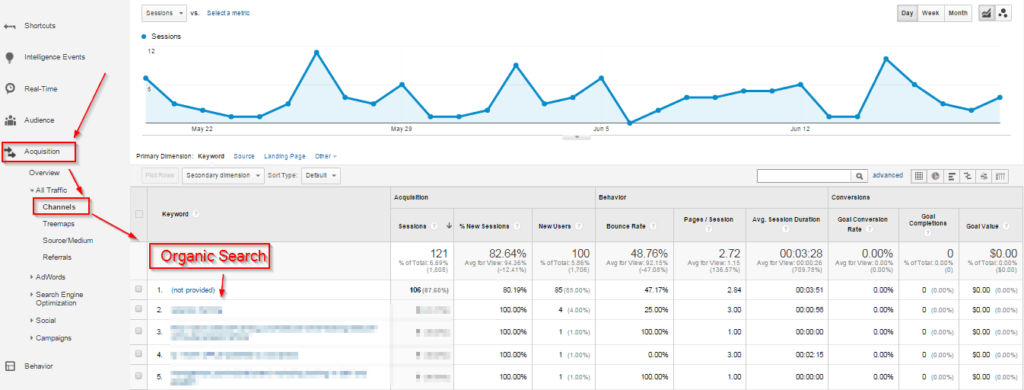Click the Plot Rows button
The height and width of the screenshot is (390, 1024).
(x=159, y=176)
